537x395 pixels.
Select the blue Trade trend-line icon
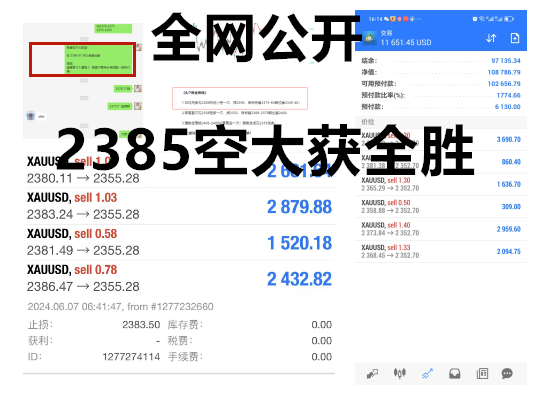coord(427,373)
